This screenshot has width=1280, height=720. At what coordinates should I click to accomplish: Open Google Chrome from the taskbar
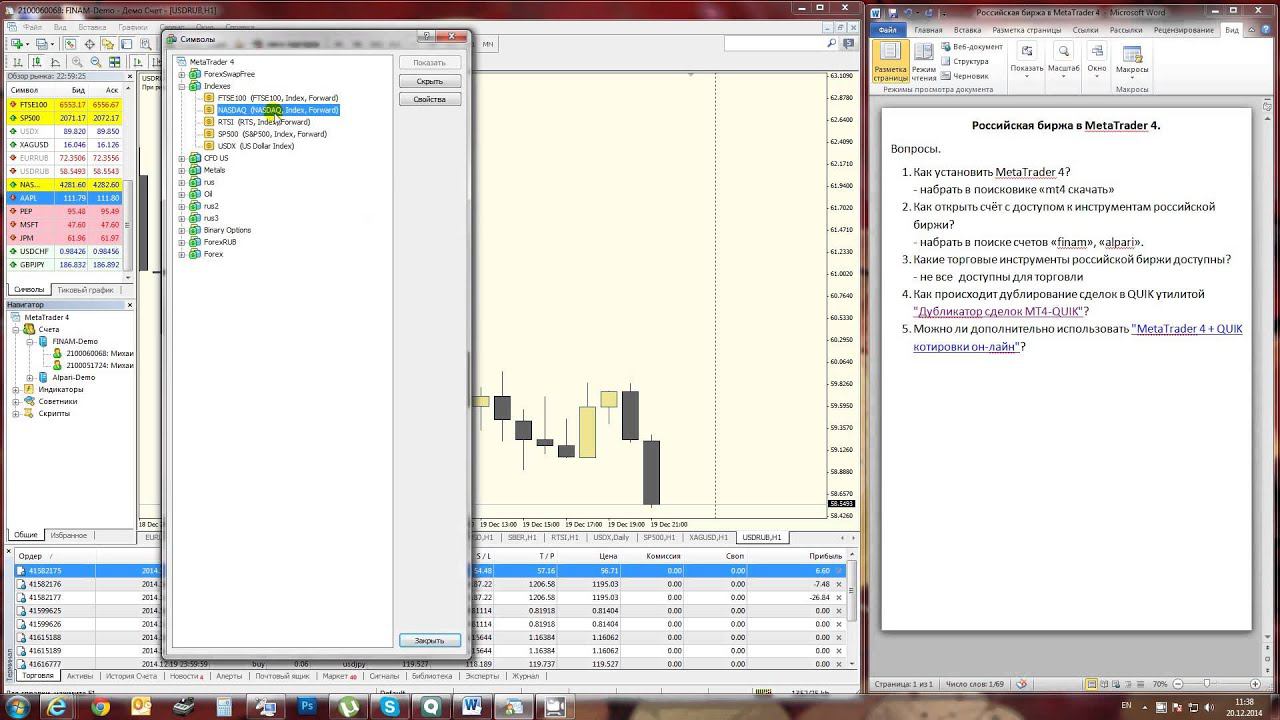[x=100, y=707]
